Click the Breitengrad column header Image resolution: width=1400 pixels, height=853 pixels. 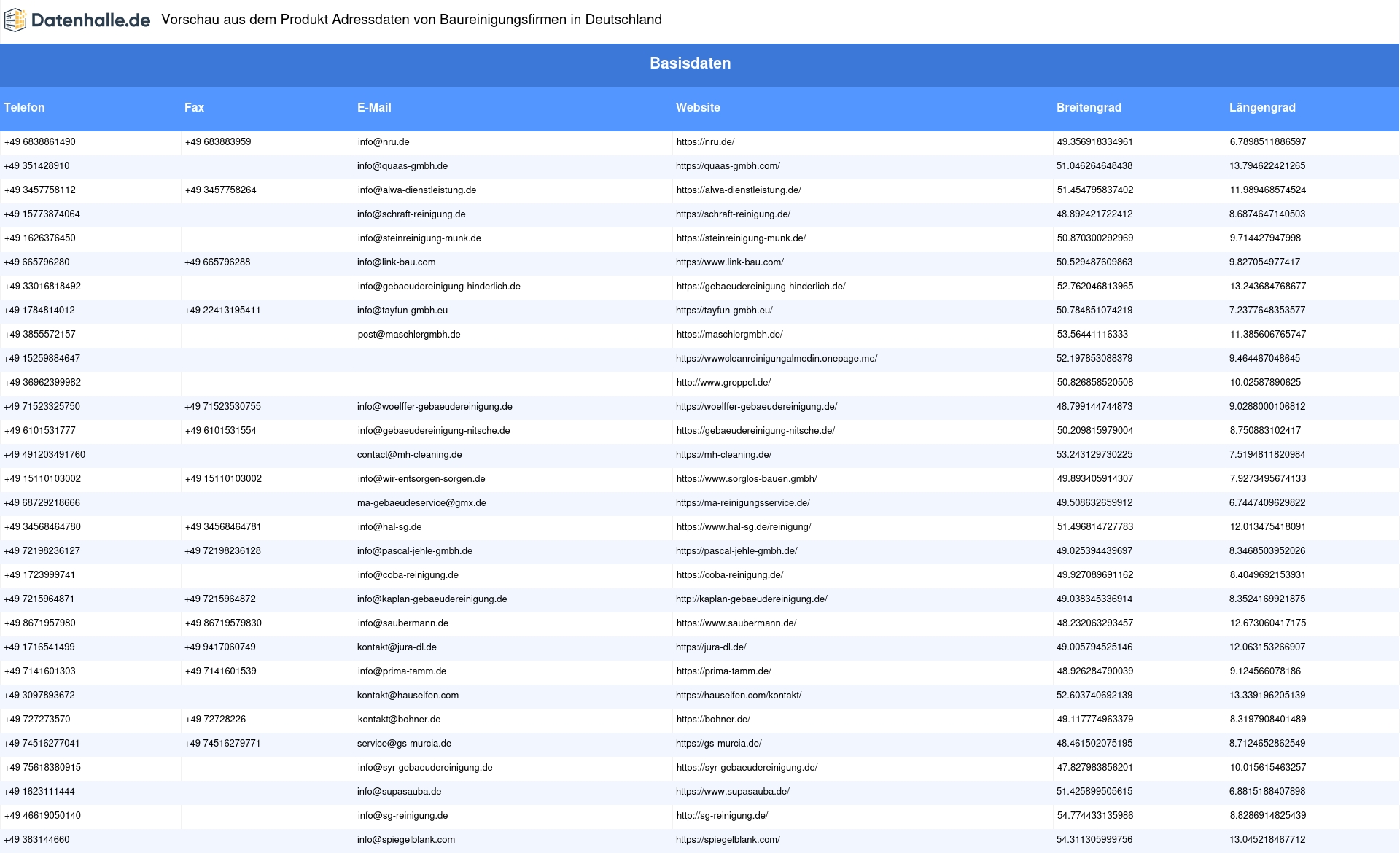tap(1089, 108)
